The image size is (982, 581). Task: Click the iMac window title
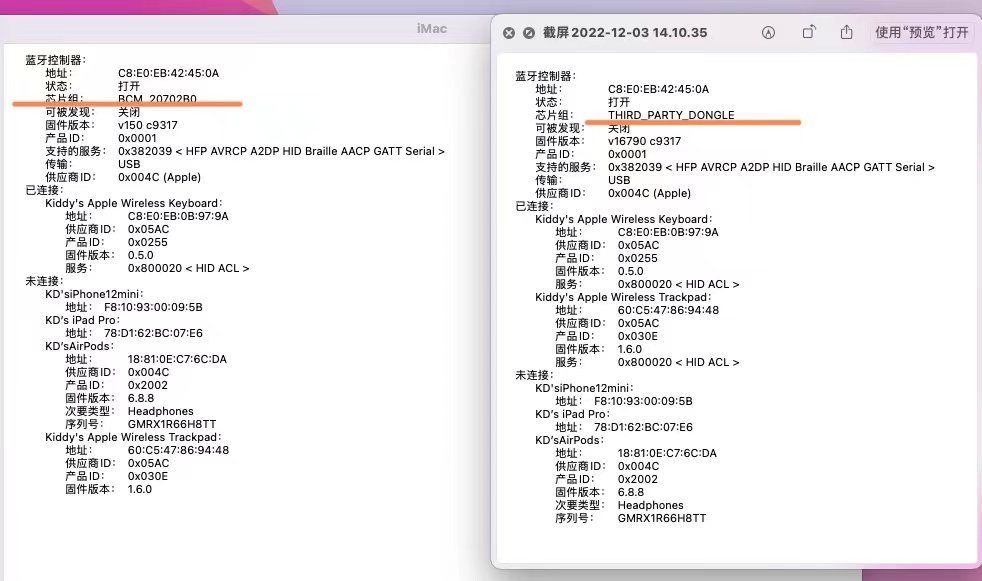[432, 29]
